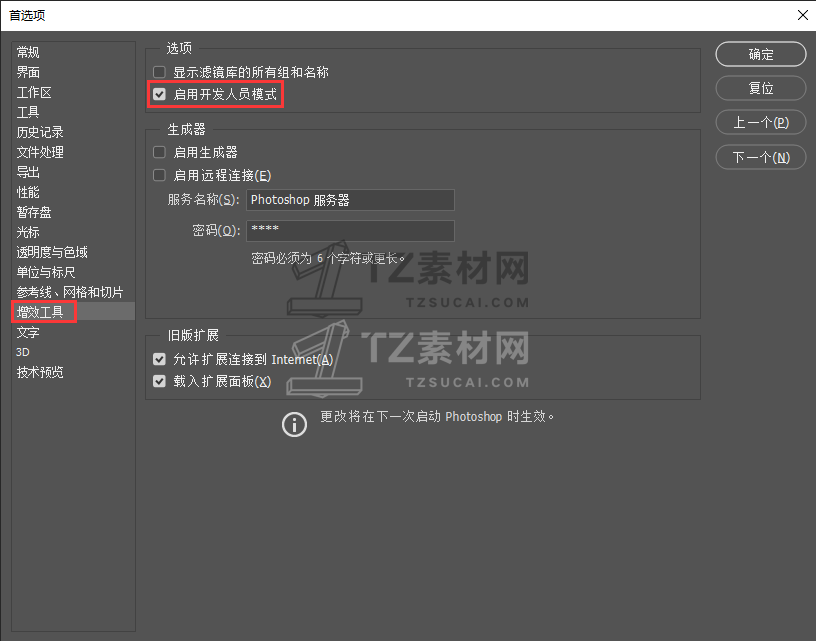Uncheck 启用开发人员模式 checkbox
This screenshot has height=641, width=816.
point(159,94)
